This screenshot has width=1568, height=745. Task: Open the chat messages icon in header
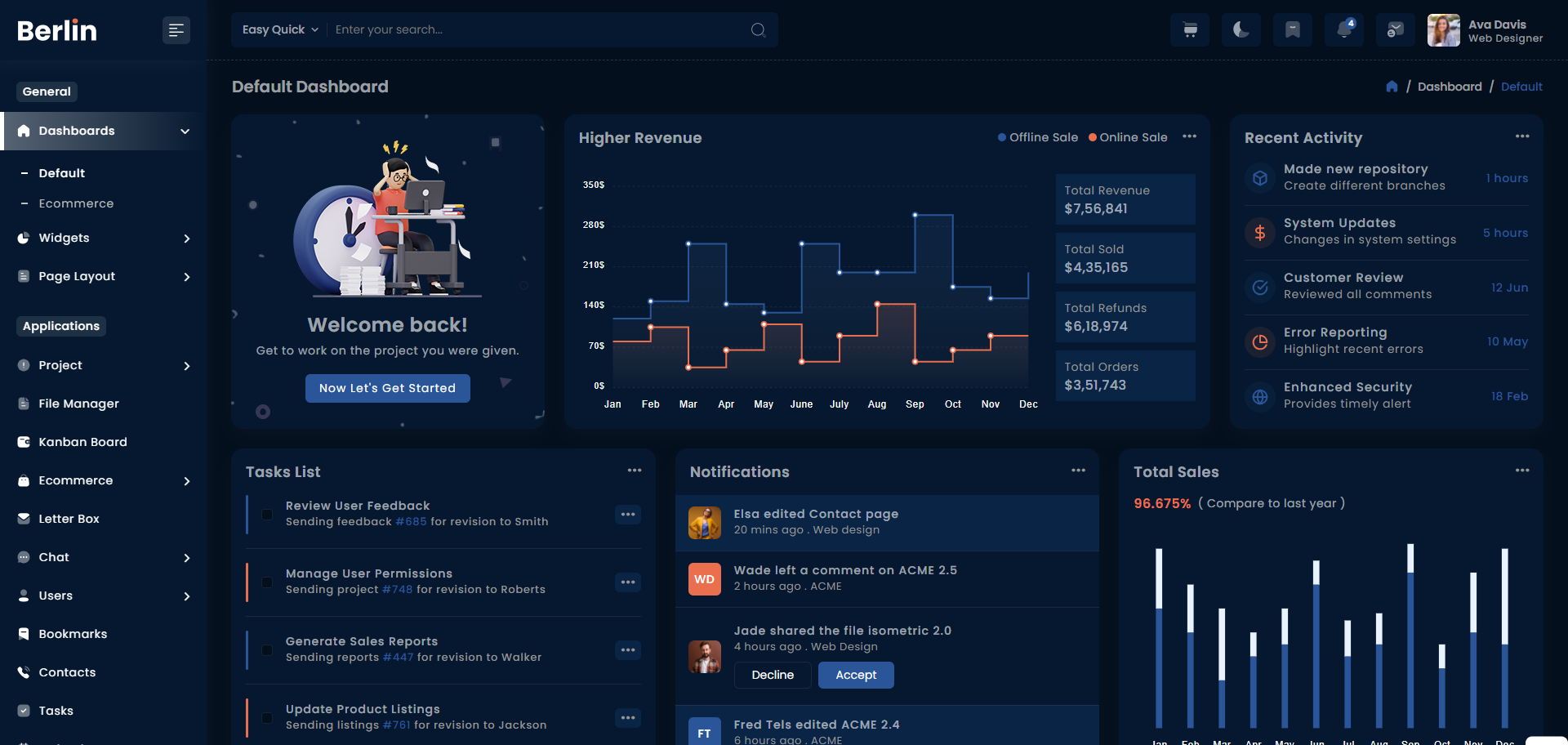coord(1395,30)
